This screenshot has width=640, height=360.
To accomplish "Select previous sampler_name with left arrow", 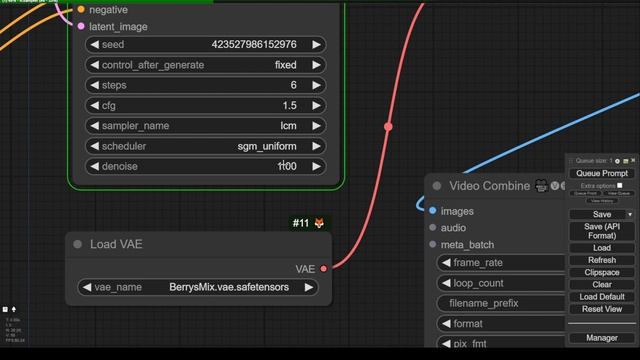I will [x=95, y=126].
